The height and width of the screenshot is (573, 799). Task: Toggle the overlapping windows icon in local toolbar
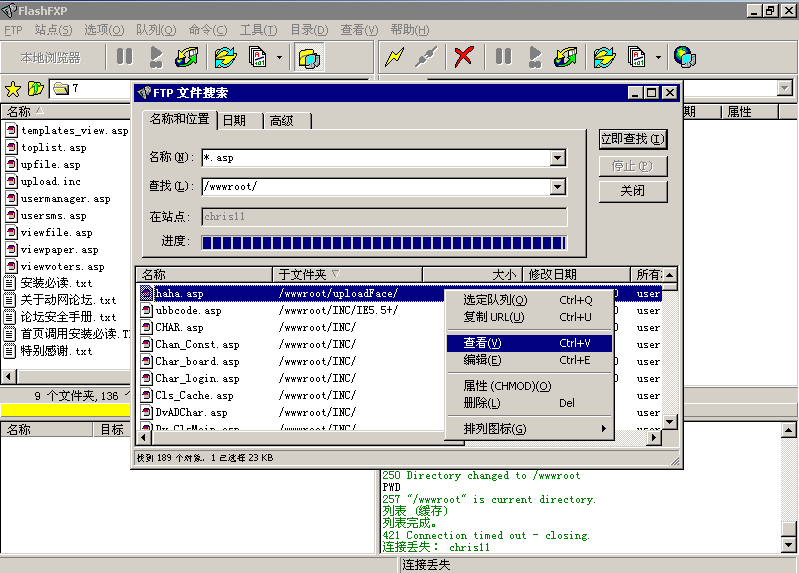309,58
